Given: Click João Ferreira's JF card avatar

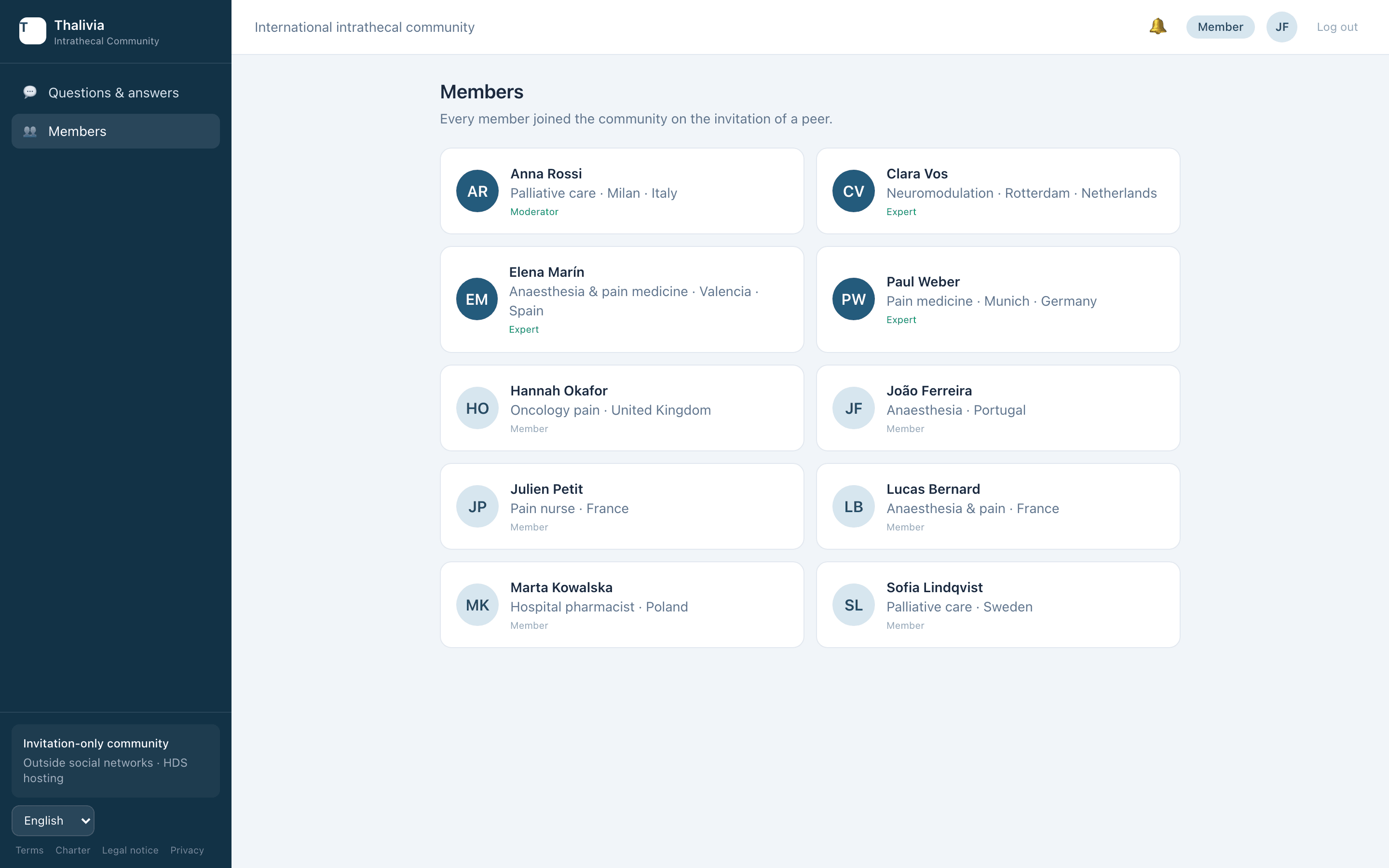Looking at the screenshot, I should [x=853, y=408].
